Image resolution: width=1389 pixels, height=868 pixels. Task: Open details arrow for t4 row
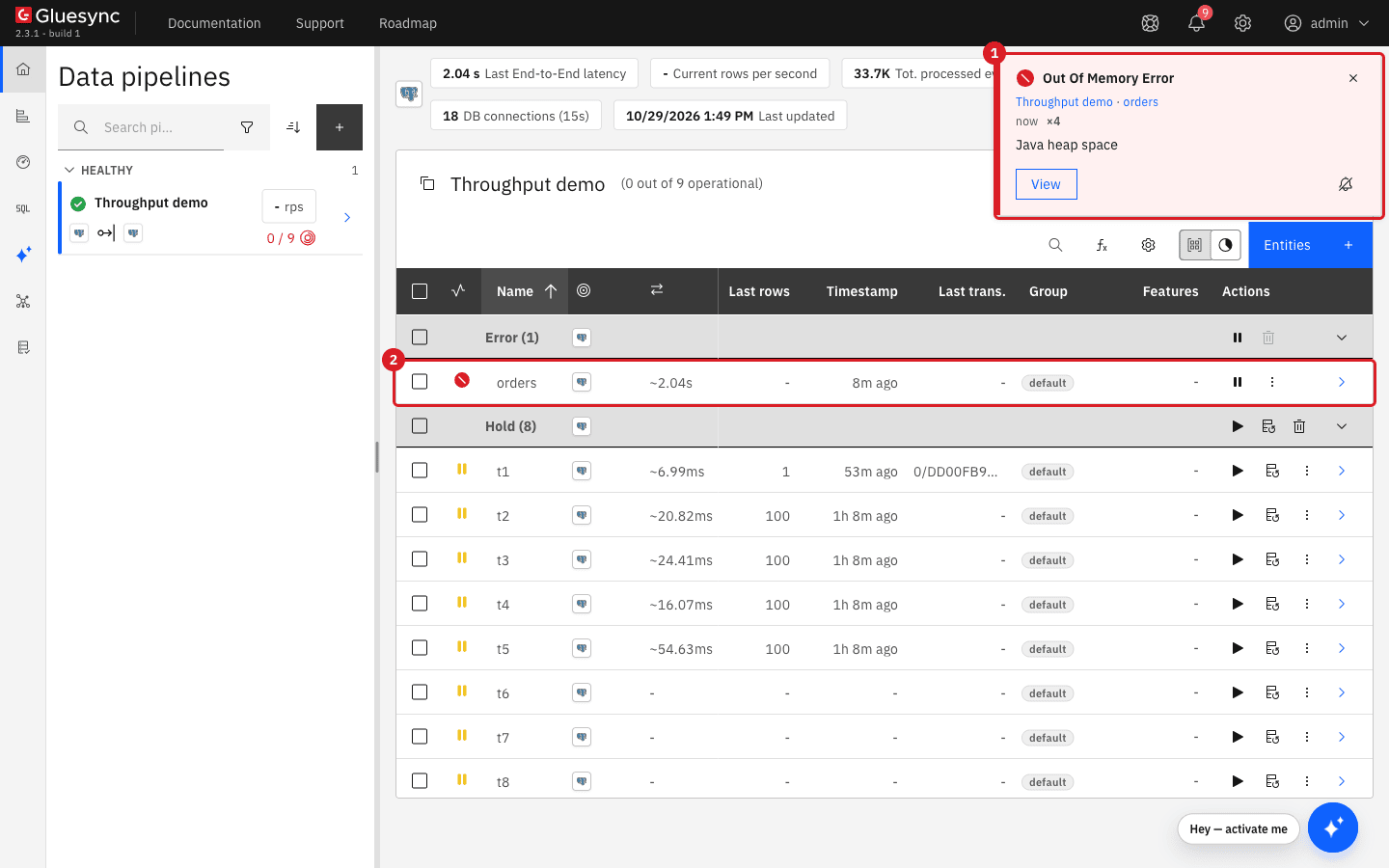1342,604
